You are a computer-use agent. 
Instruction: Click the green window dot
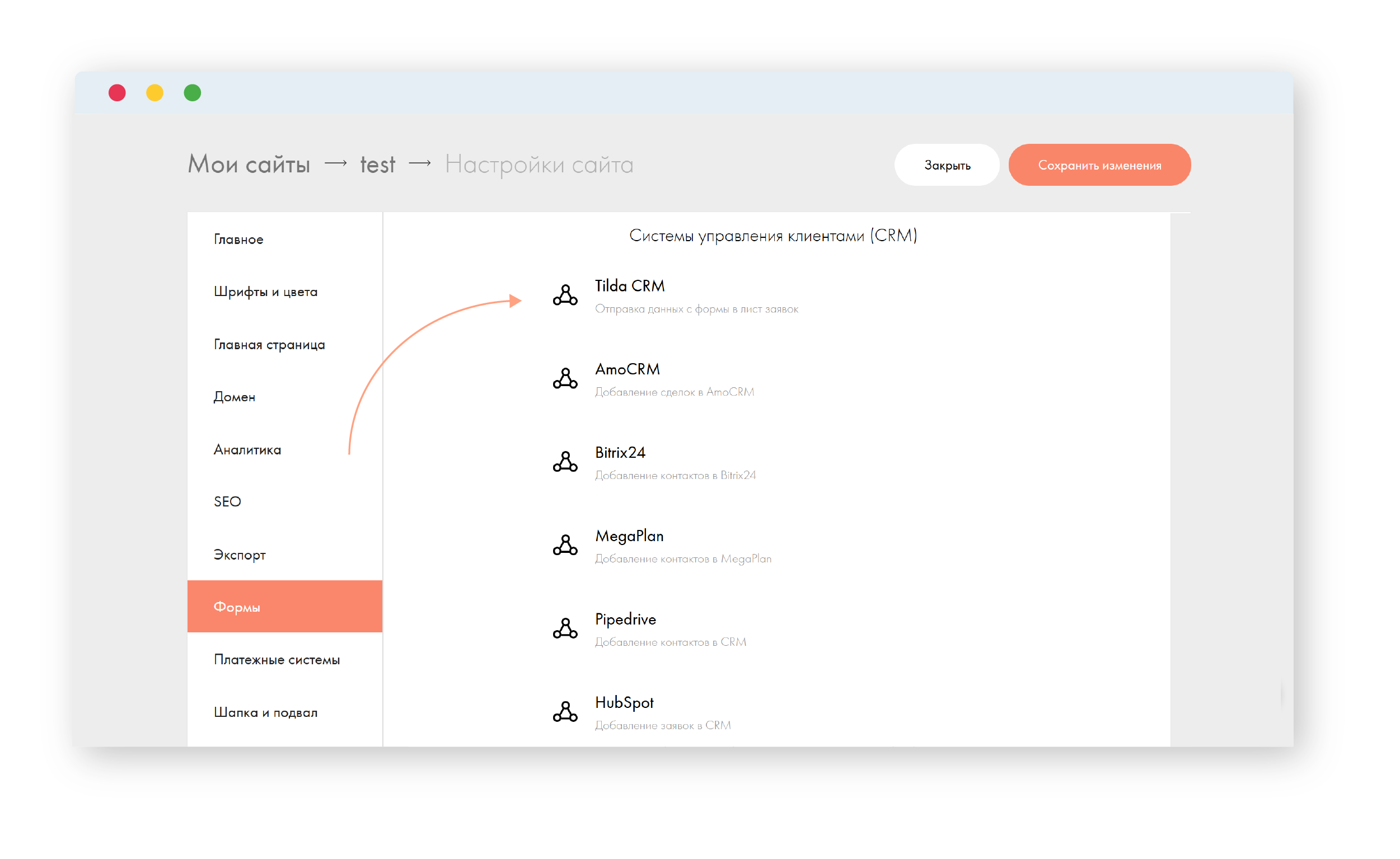tap(193, 92)
